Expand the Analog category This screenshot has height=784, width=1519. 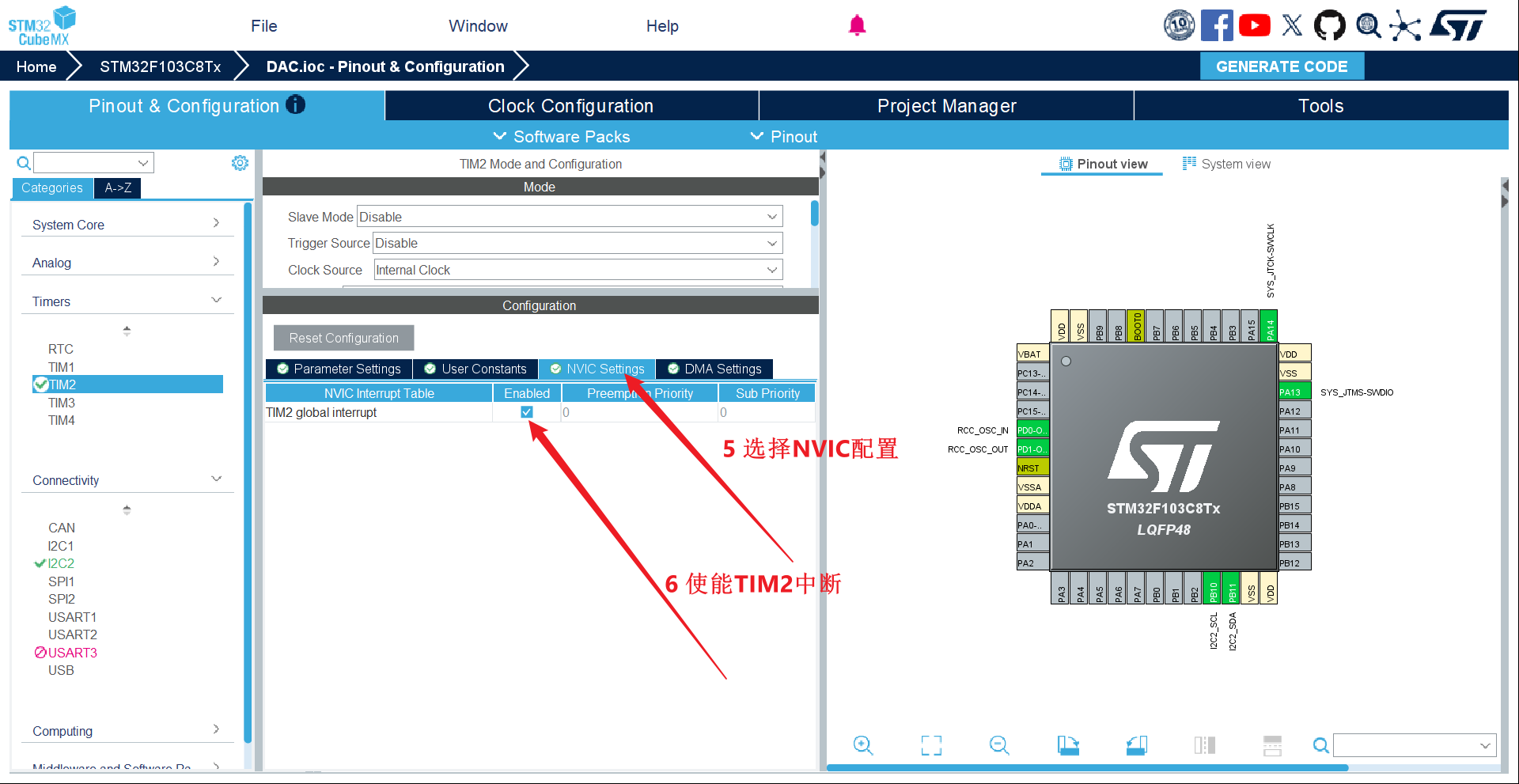127,263
